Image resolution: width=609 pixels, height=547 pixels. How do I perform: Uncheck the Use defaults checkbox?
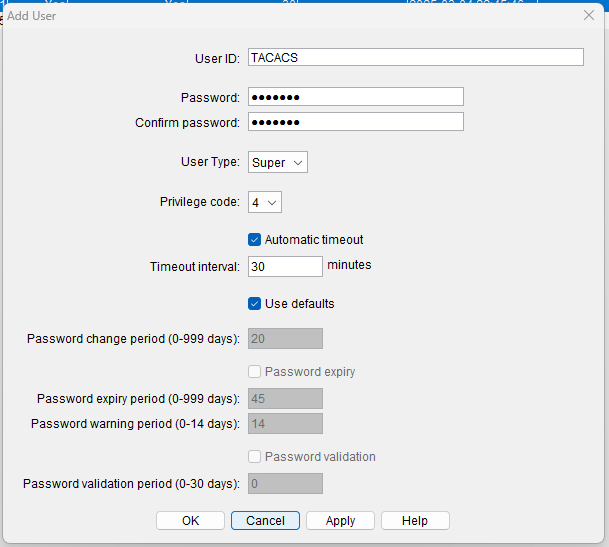(254, 304)
